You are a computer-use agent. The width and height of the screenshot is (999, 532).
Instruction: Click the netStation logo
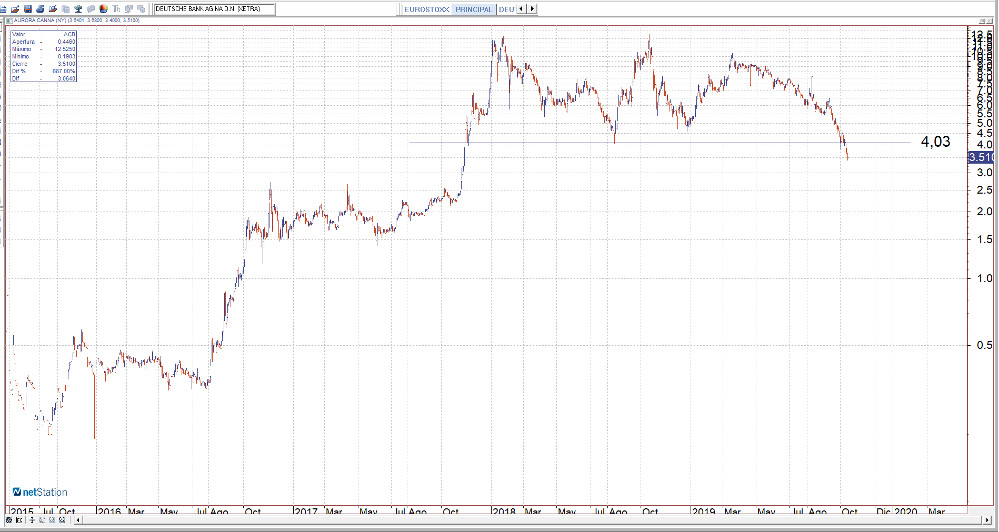pos(40,492)
